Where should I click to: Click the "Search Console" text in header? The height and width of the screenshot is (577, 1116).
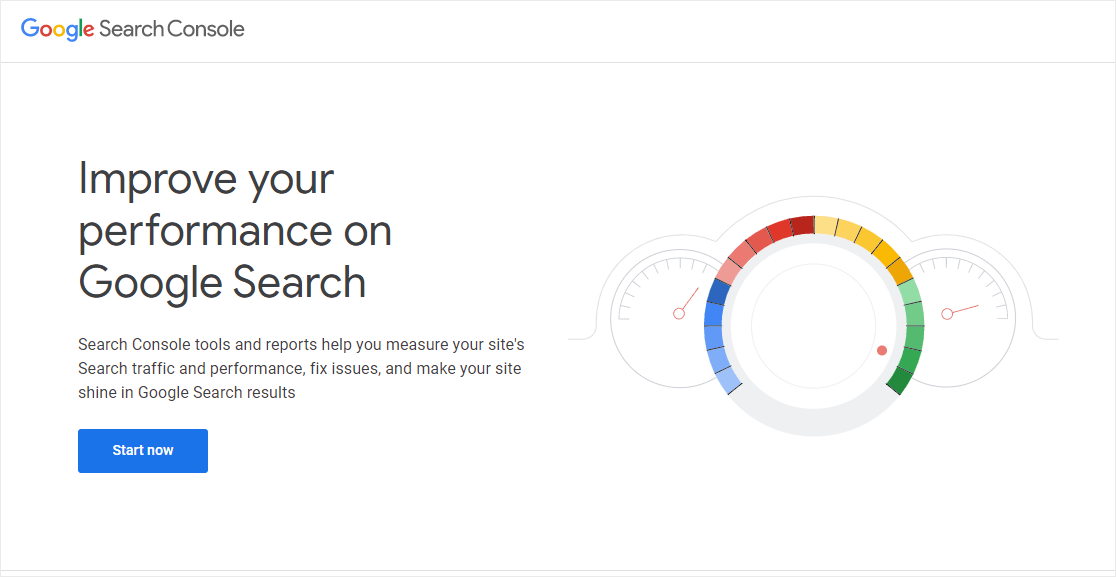coord(172,29)
